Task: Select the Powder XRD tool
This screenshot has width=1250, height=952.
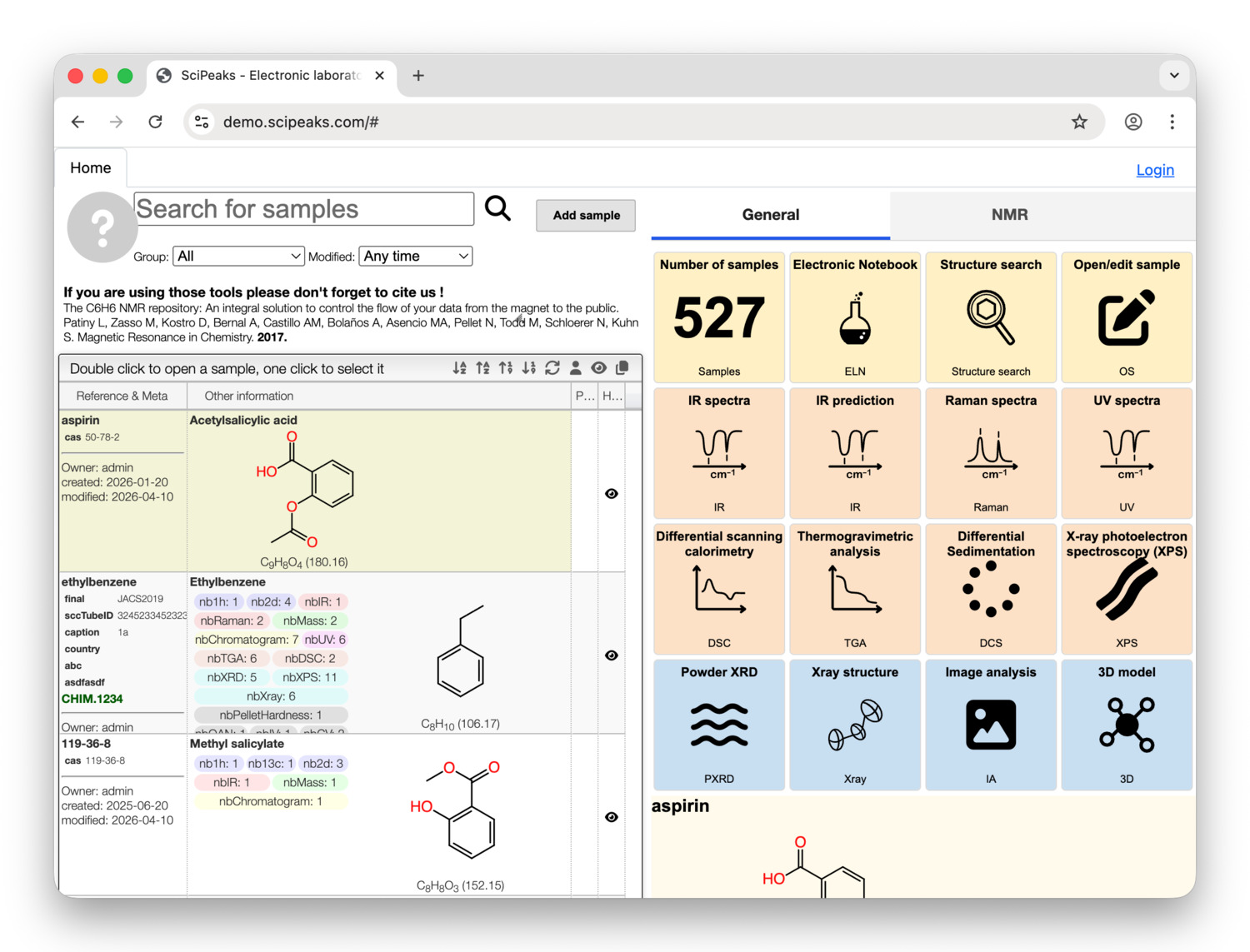Action: coord(718,725)
